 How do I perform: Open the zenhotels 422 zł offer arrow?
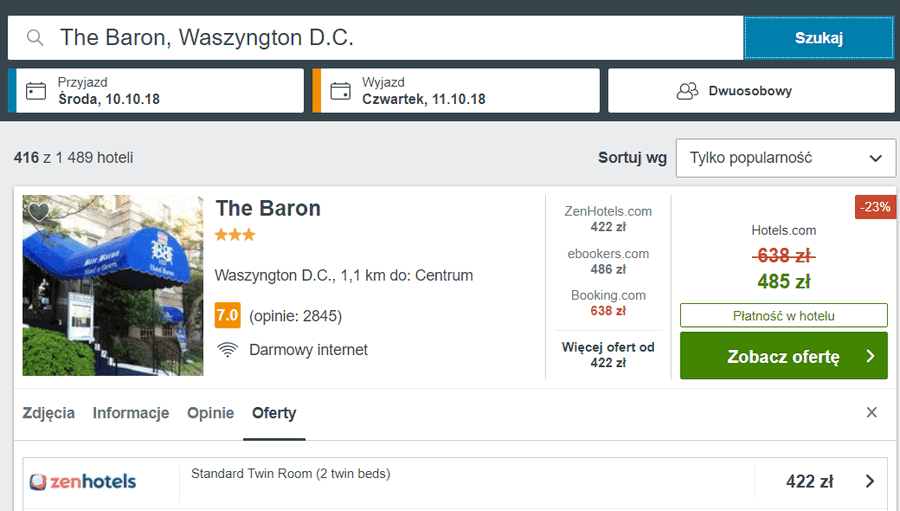[x=869, y=482]
